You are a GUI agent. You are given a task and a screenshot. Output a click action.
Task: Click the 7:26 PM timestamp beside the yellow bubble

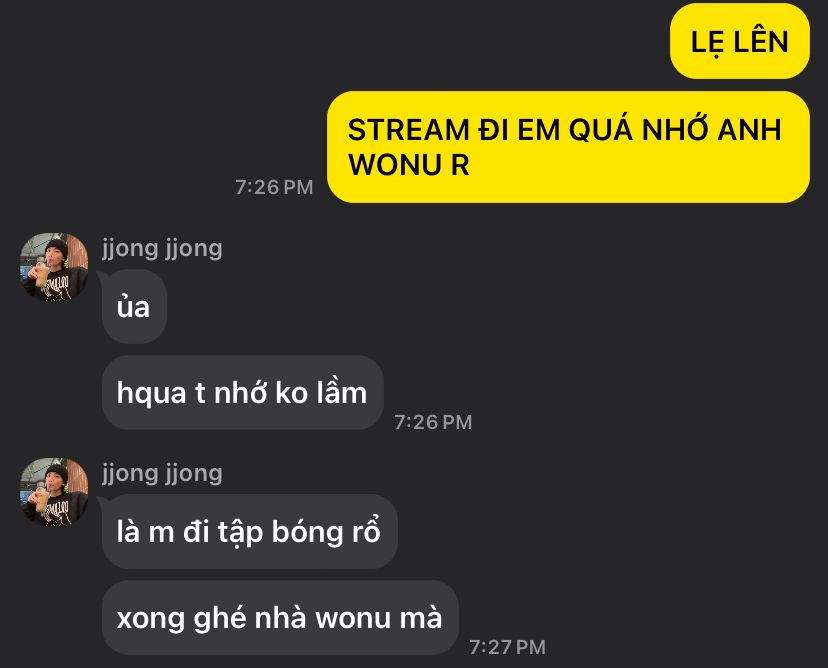[x=274, y=187]
